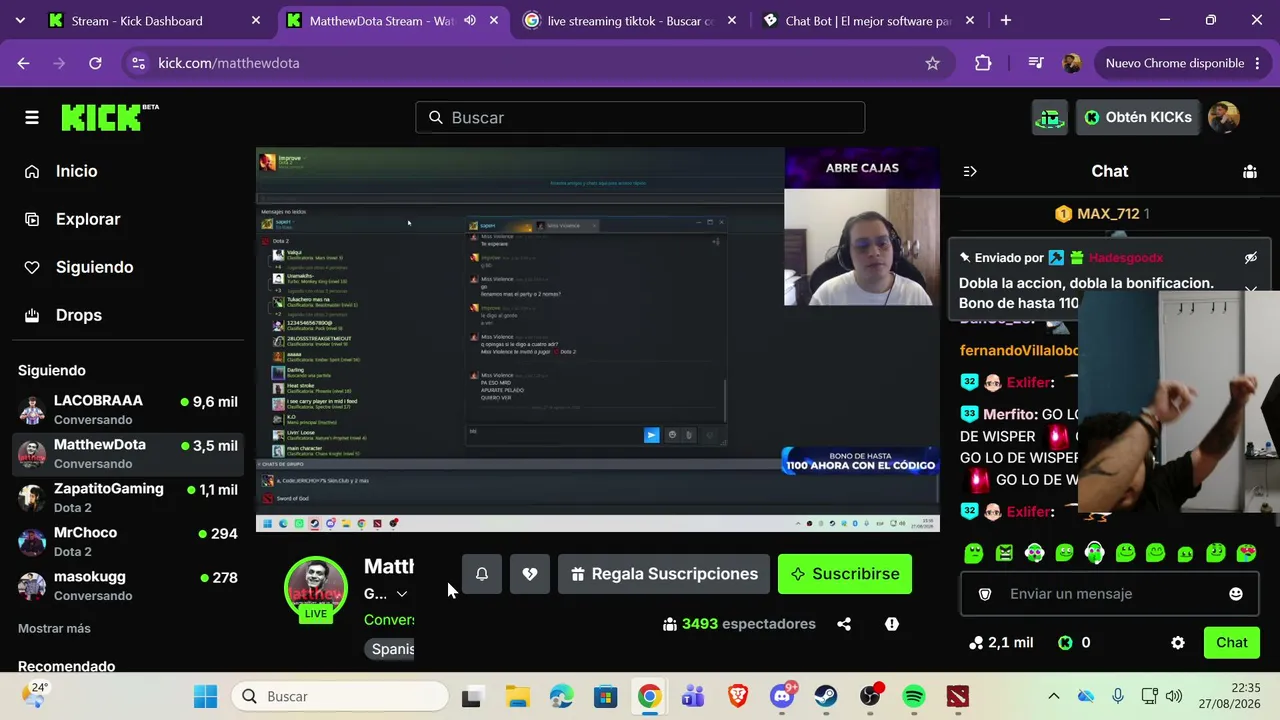Click the MAX_712 chat leaderboard entry
Viewport: 1280px width, 720px height.
click(1102, 214)
